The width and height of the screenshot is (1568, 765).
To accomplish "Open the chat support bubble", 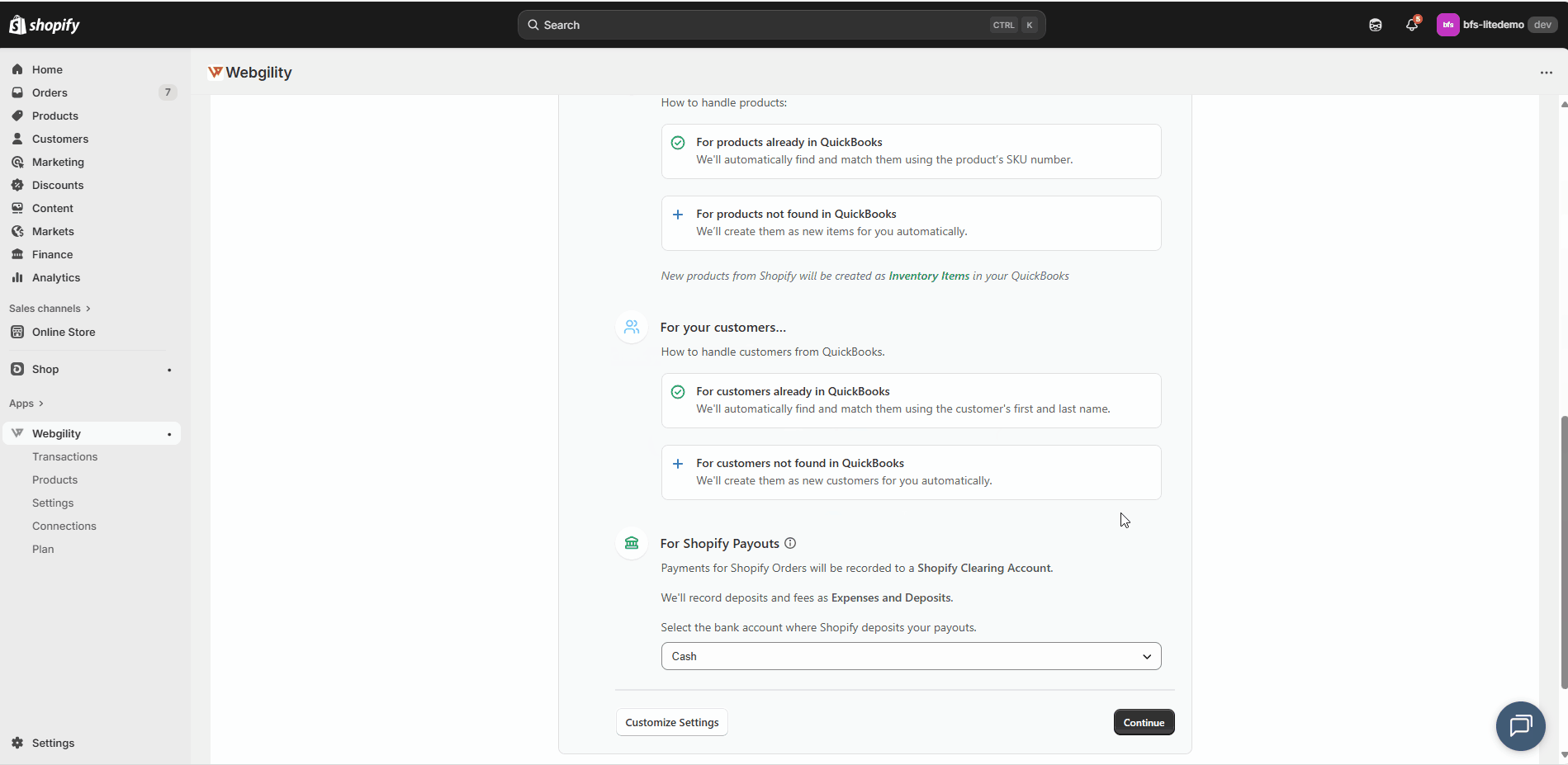I will 1520,725.
